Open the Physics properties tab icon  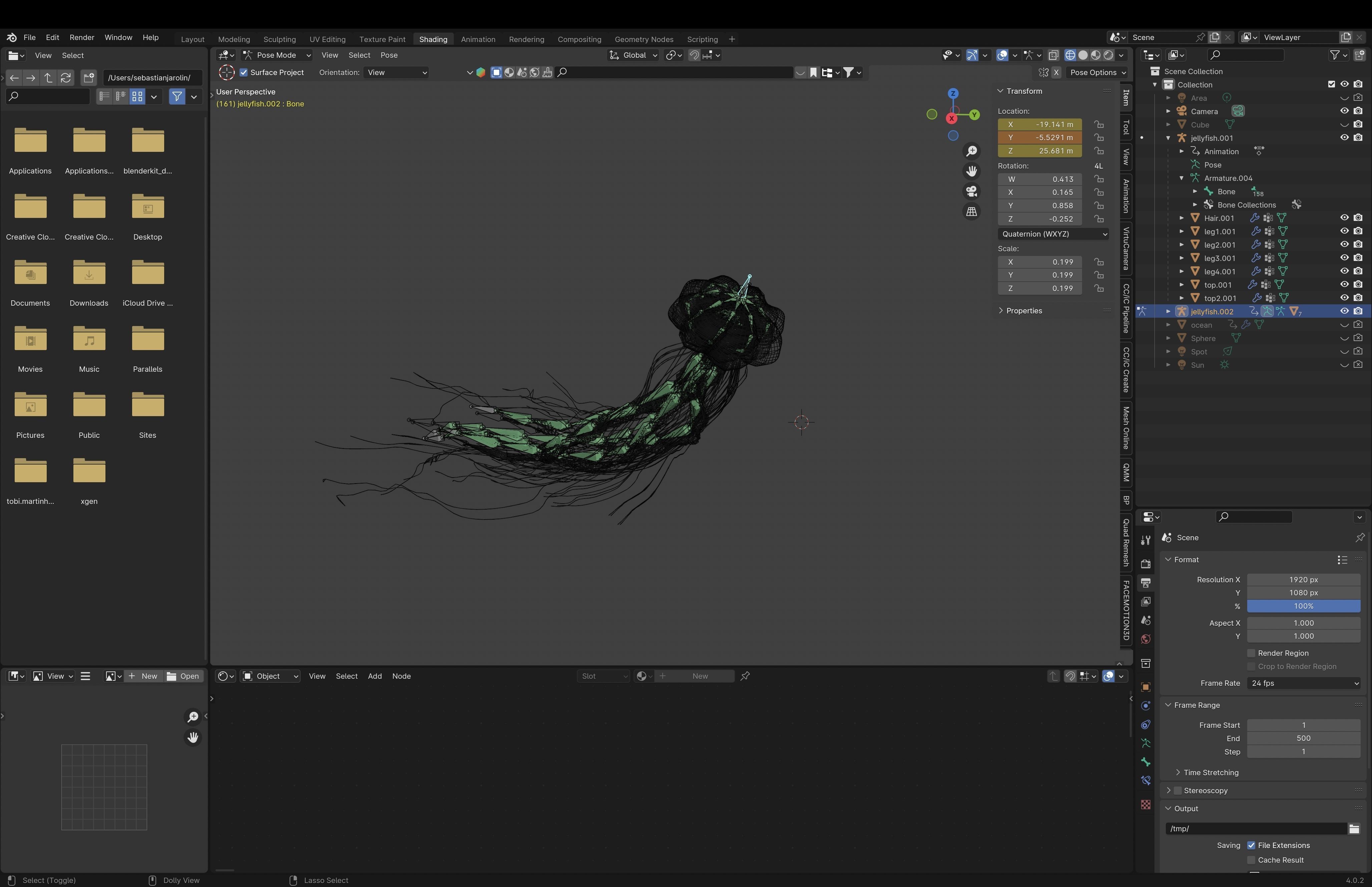1146,706
